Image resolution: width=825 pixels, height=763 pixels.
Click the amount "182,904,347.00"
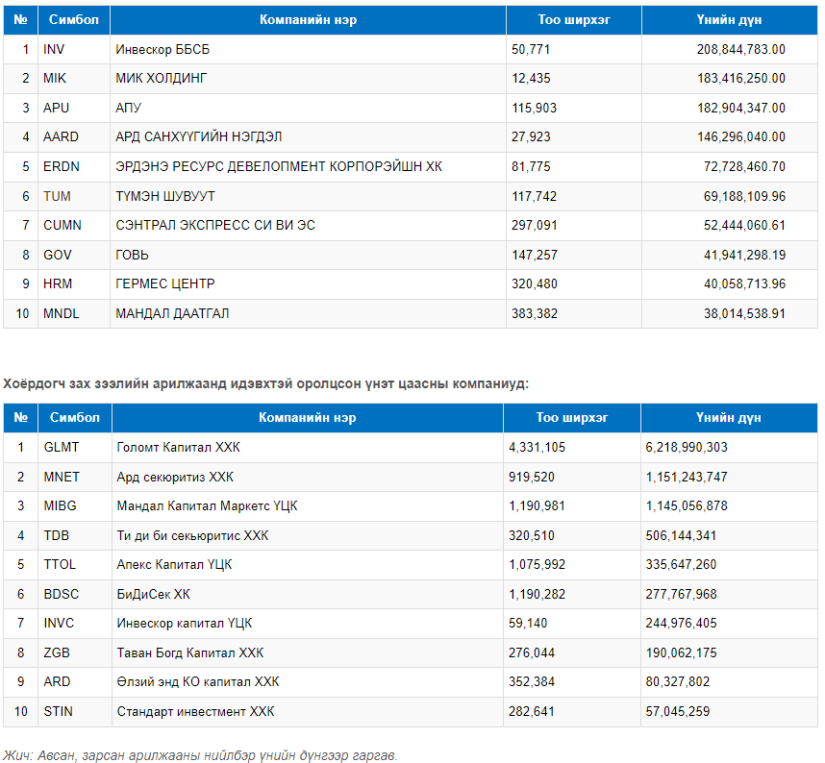click(741, 108)
